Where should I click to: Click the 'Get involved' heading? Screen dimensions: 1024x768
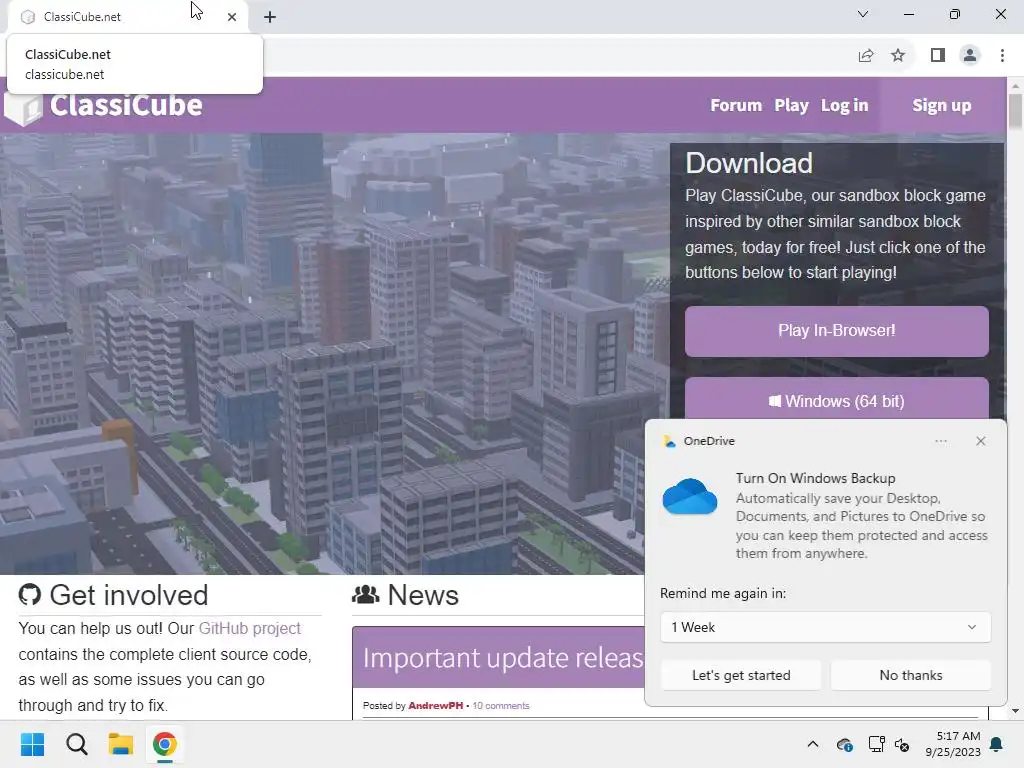pos(129,595)
